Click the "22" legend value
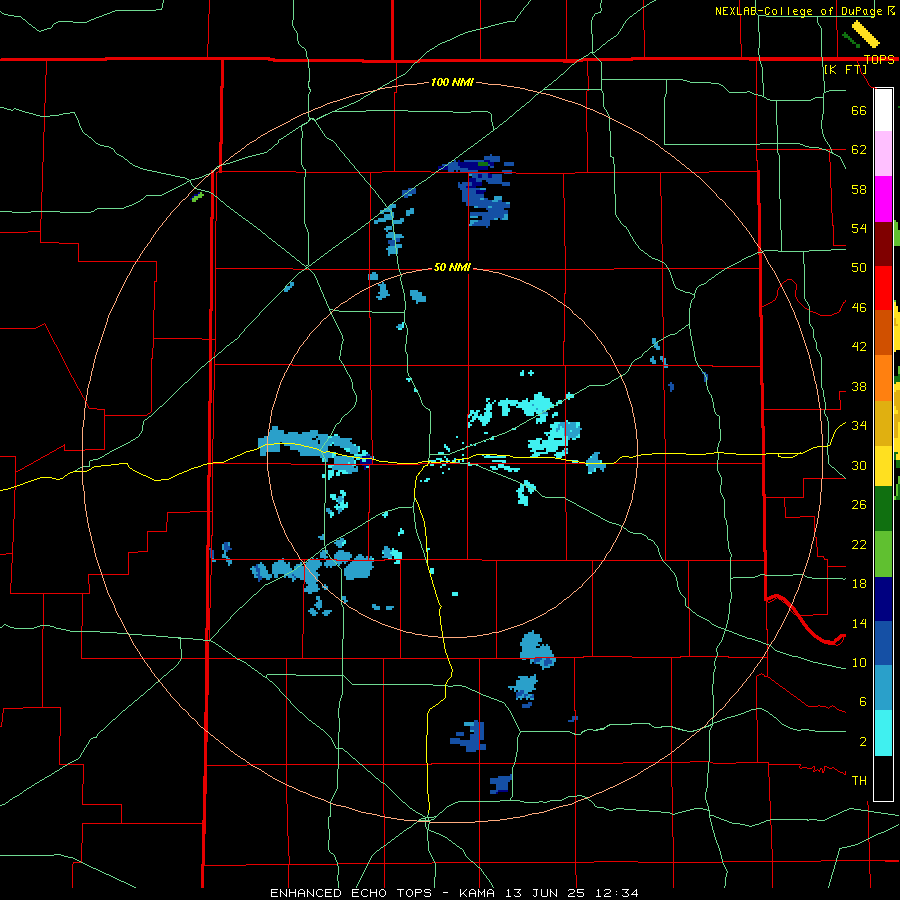 [859, 544]
